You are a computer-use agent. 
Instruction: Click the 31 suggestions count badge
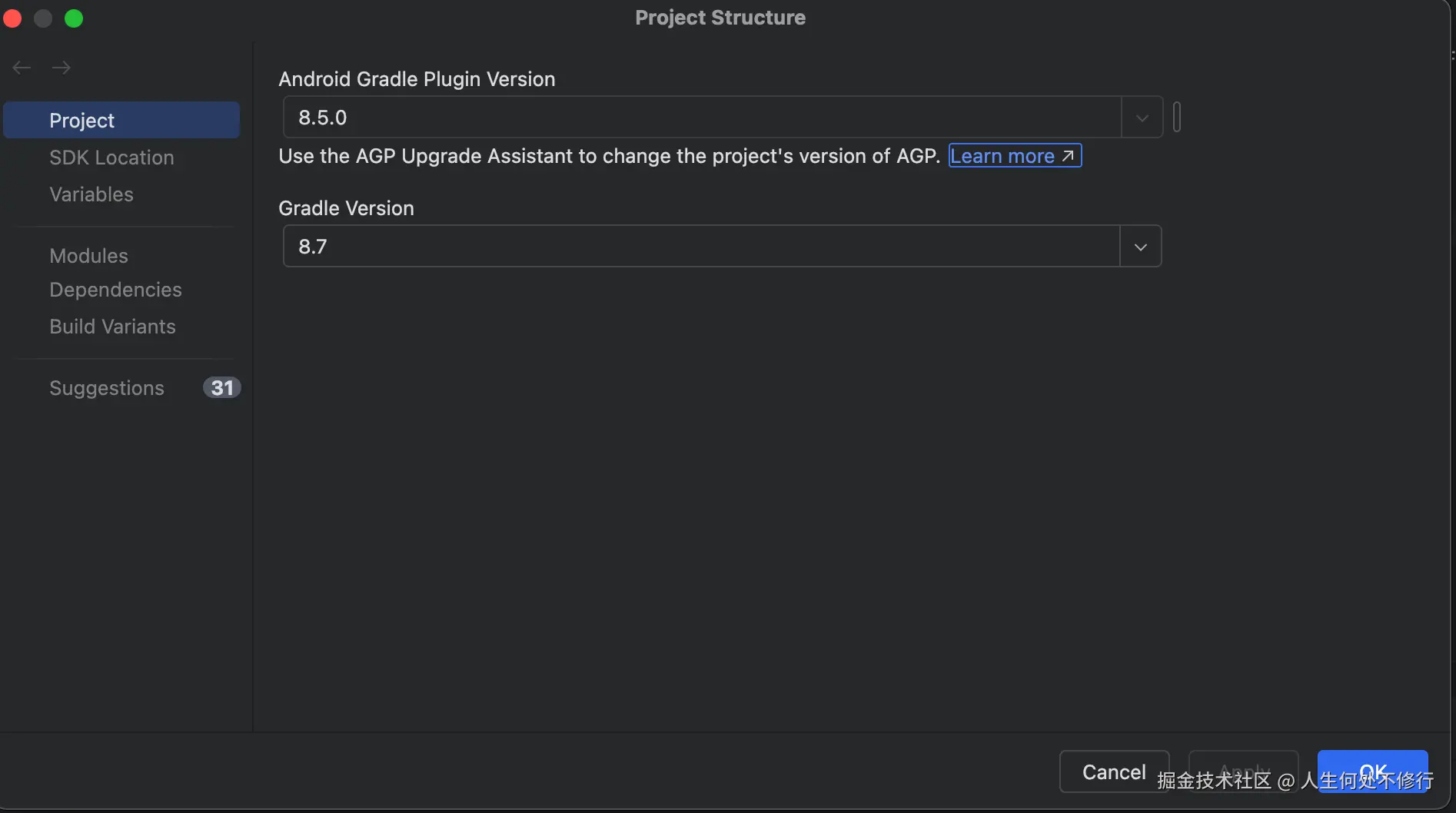point(221,388)
